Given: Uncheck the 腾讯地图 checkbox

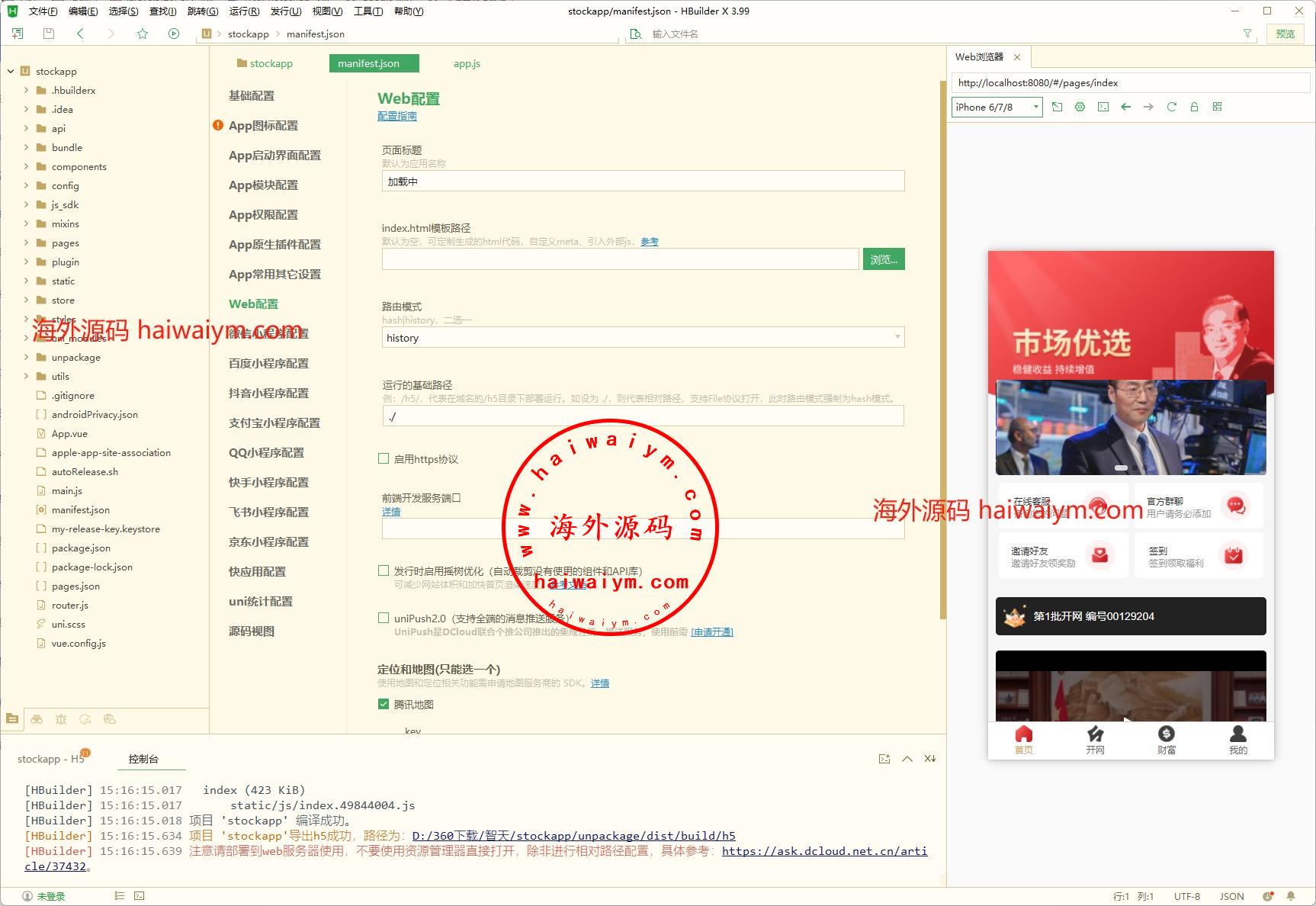Looking at the screenshot, I should (x=384, y=704).
